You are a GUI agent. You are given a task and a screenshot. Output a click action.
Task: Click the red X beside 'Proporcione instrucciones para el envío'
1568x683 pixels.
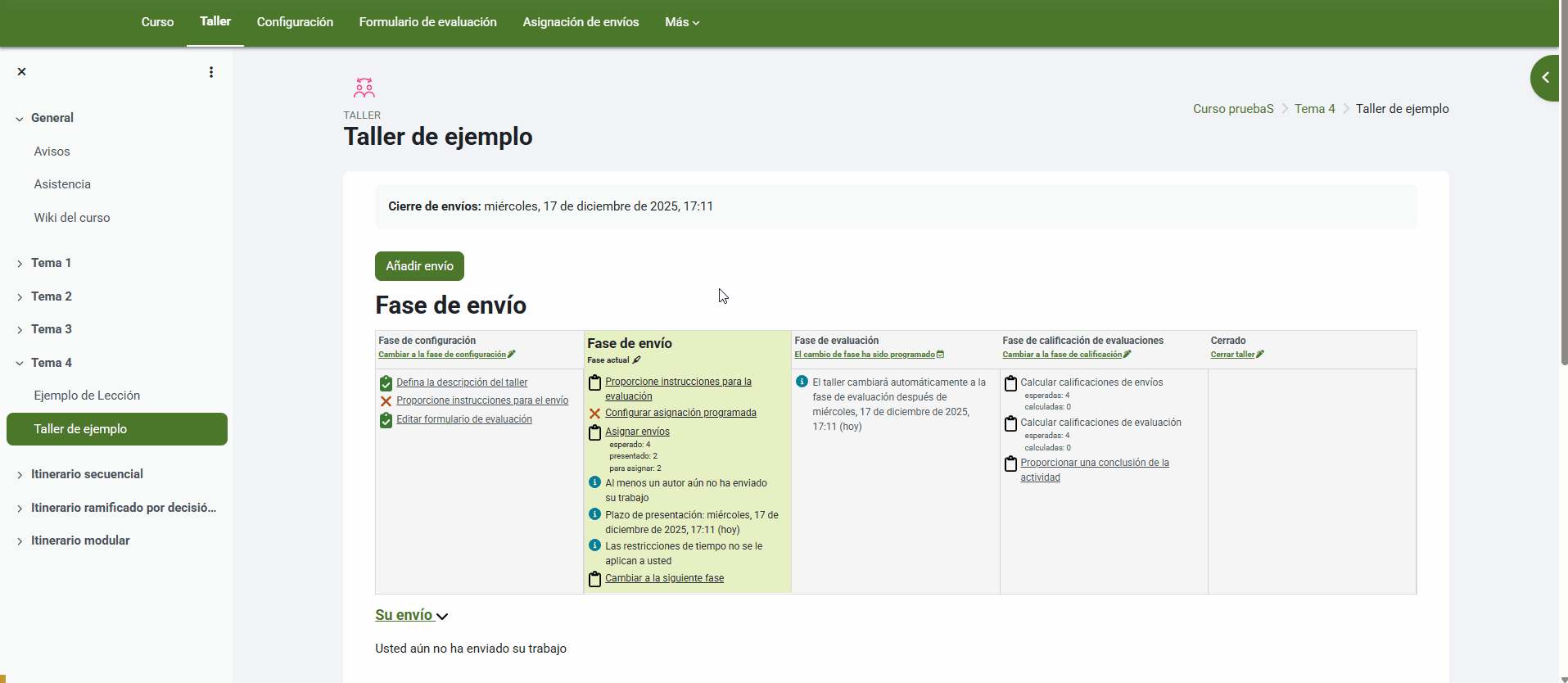(x=386, y=401)
